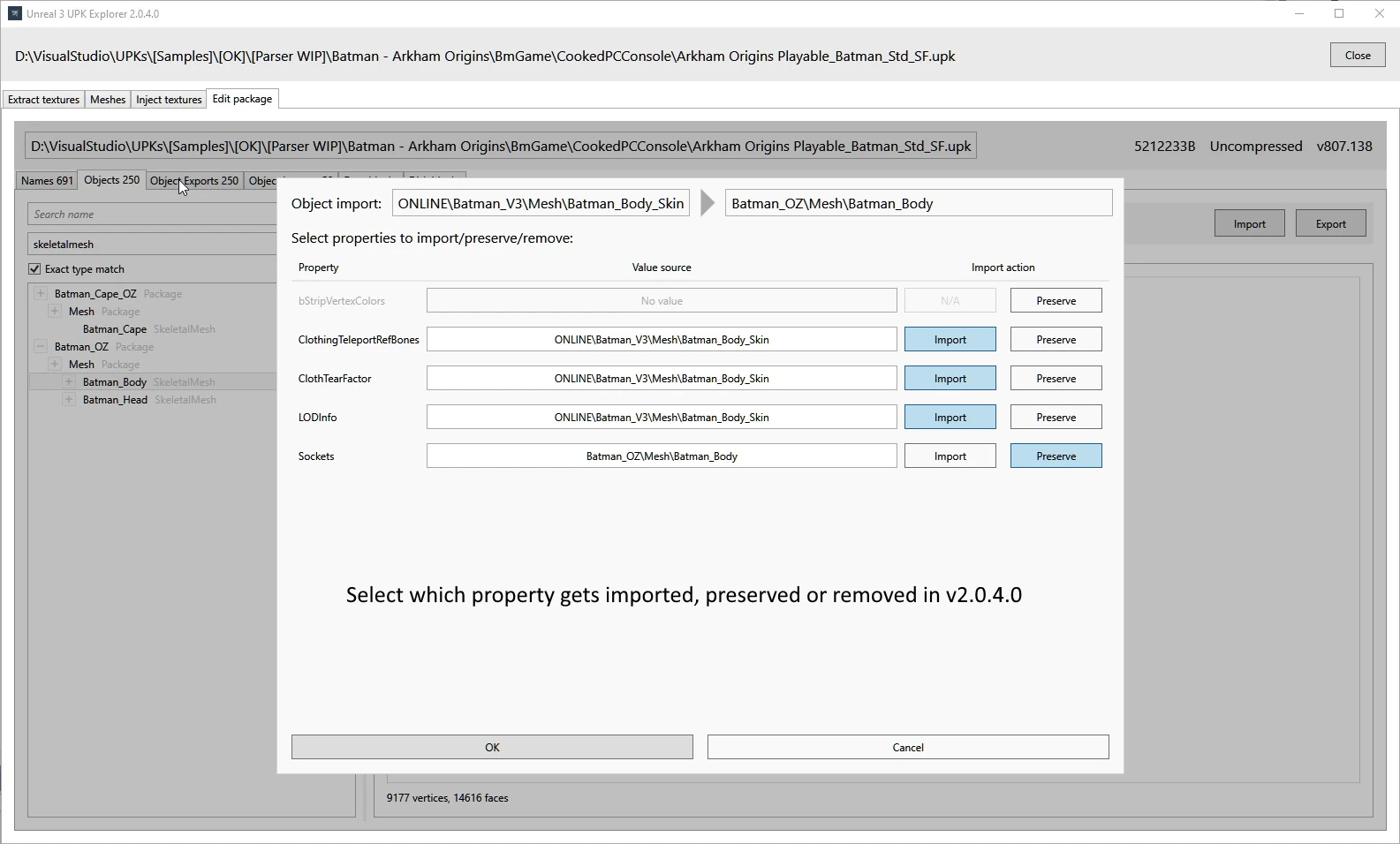Choose Import for the Sockets property
The width and height of the screenshot is (1400, 844).
click(x=950, y=456)
